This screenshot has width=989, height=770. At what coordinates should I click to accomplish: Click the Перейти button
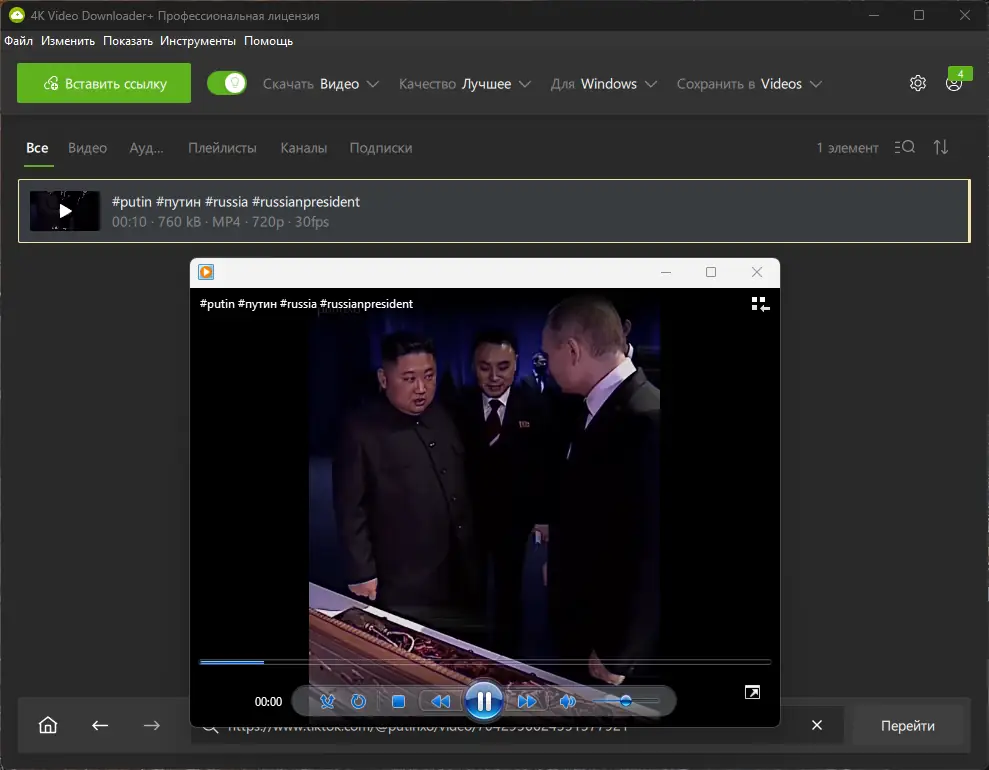908,725
